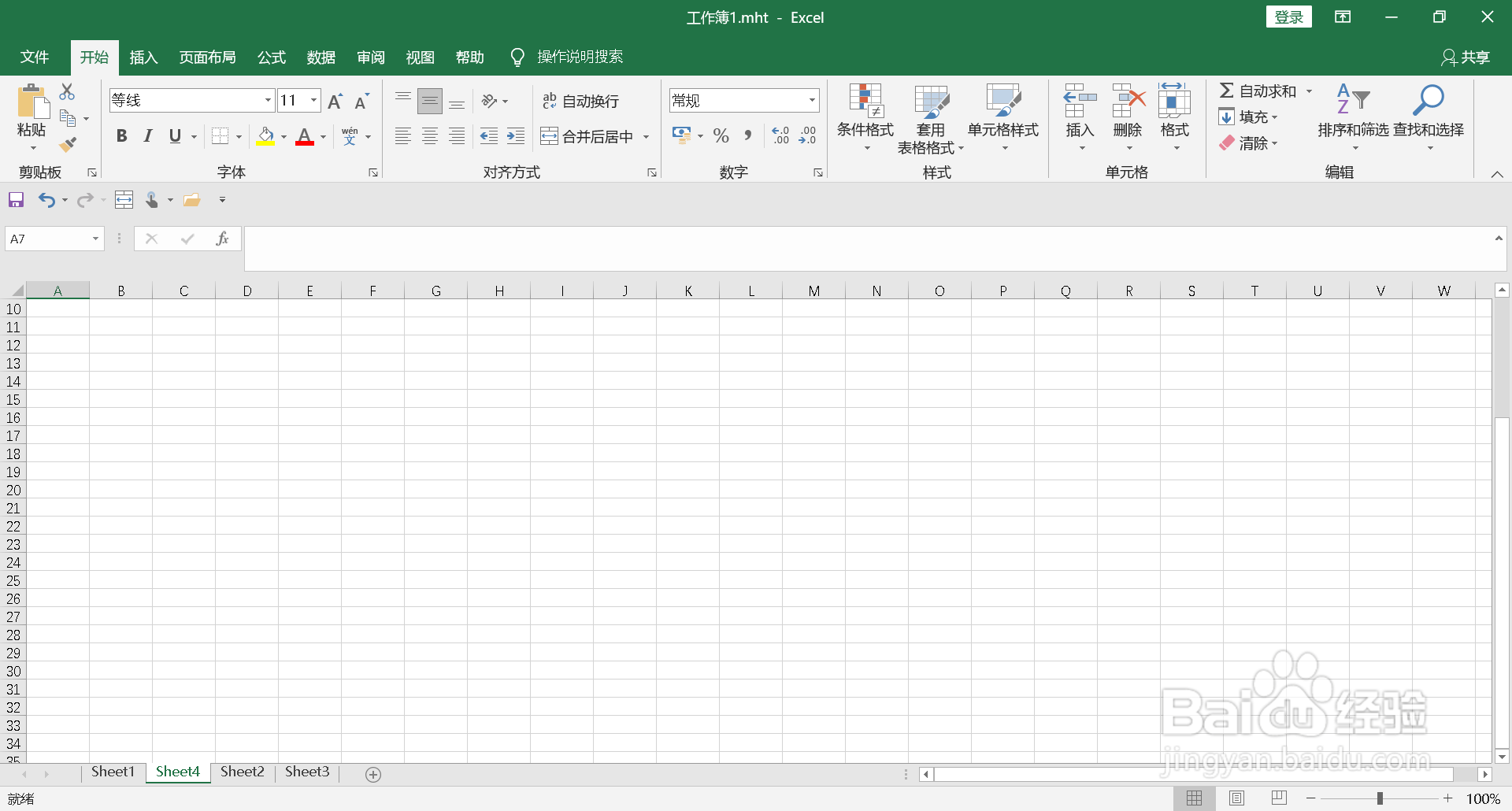Click the cell borders icon
1512x811 pixels.
[220, 136]
